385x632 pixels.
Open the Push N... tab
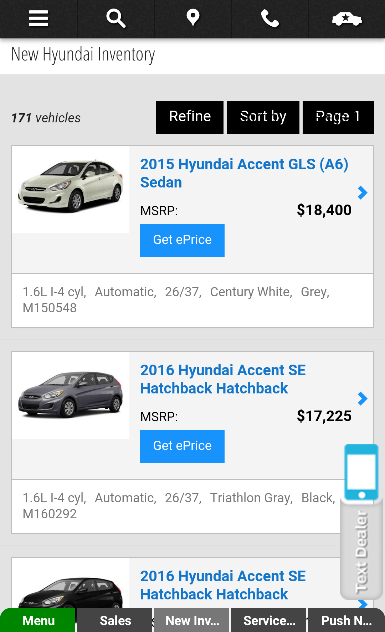pyautogui.click(x=346, y=620)
